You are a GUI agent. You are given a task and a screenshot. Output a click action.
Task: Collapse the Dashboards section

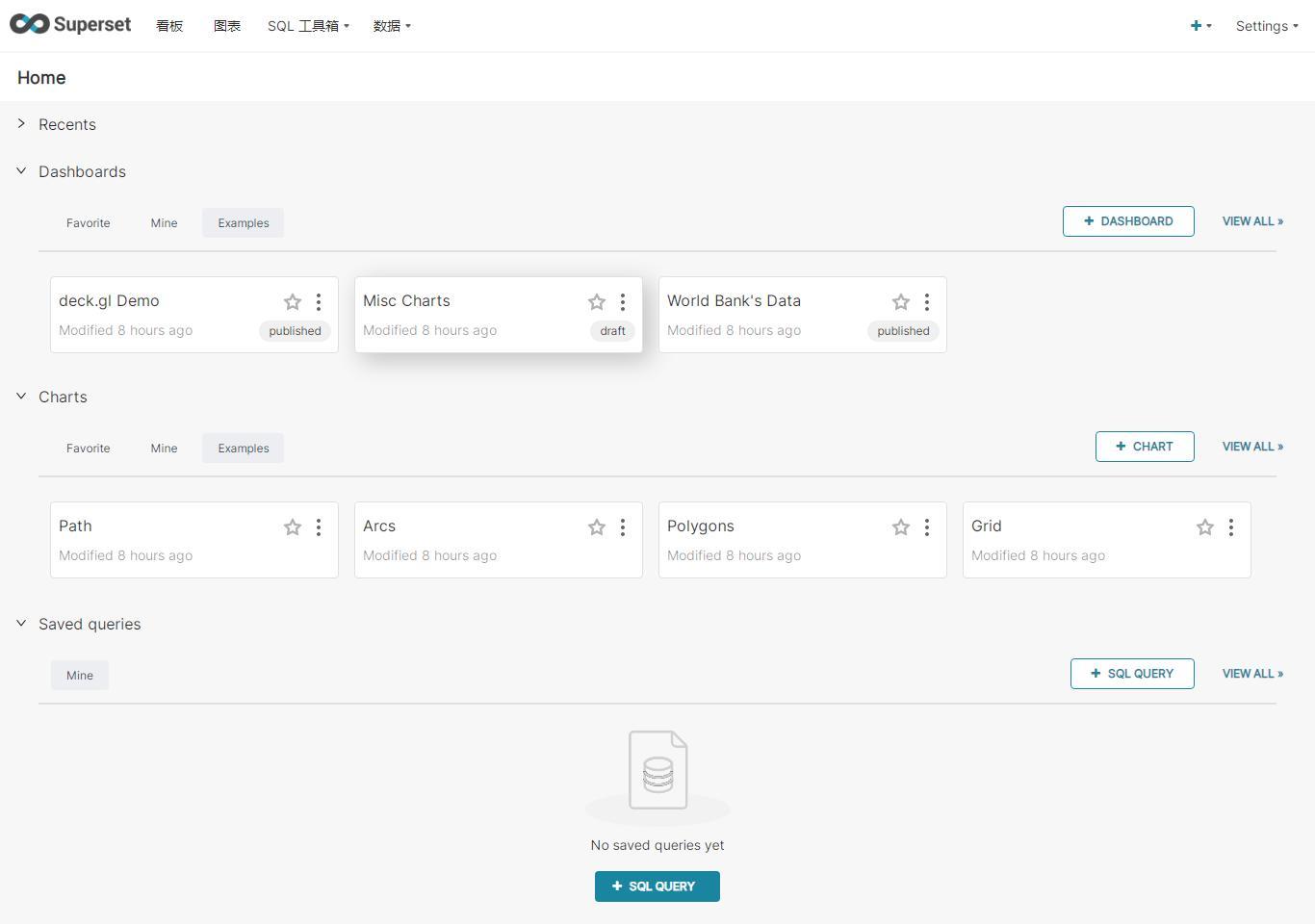(21, 171)
